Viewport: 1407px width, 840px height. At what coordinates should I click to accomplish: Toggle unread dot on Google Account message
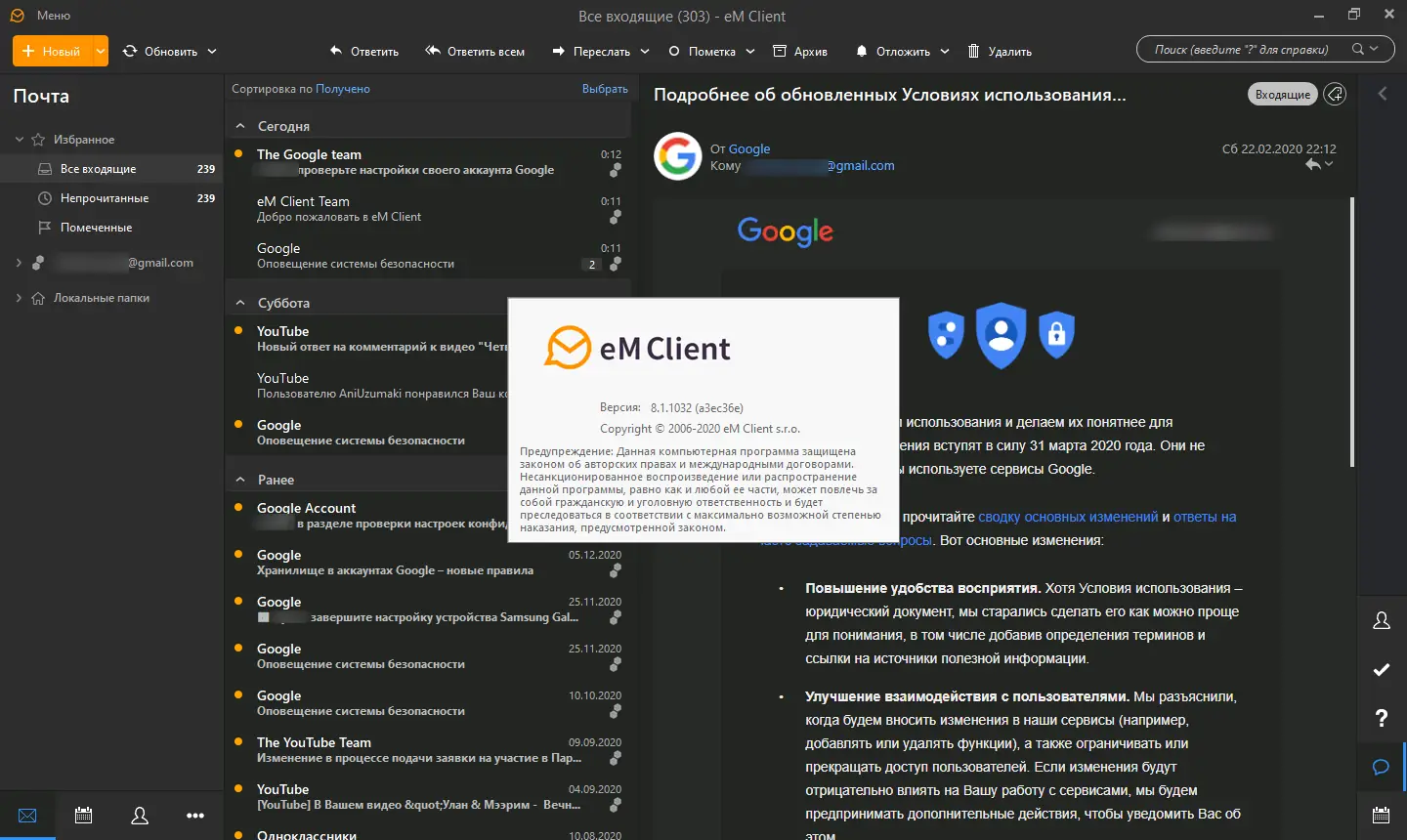(238, 507)
